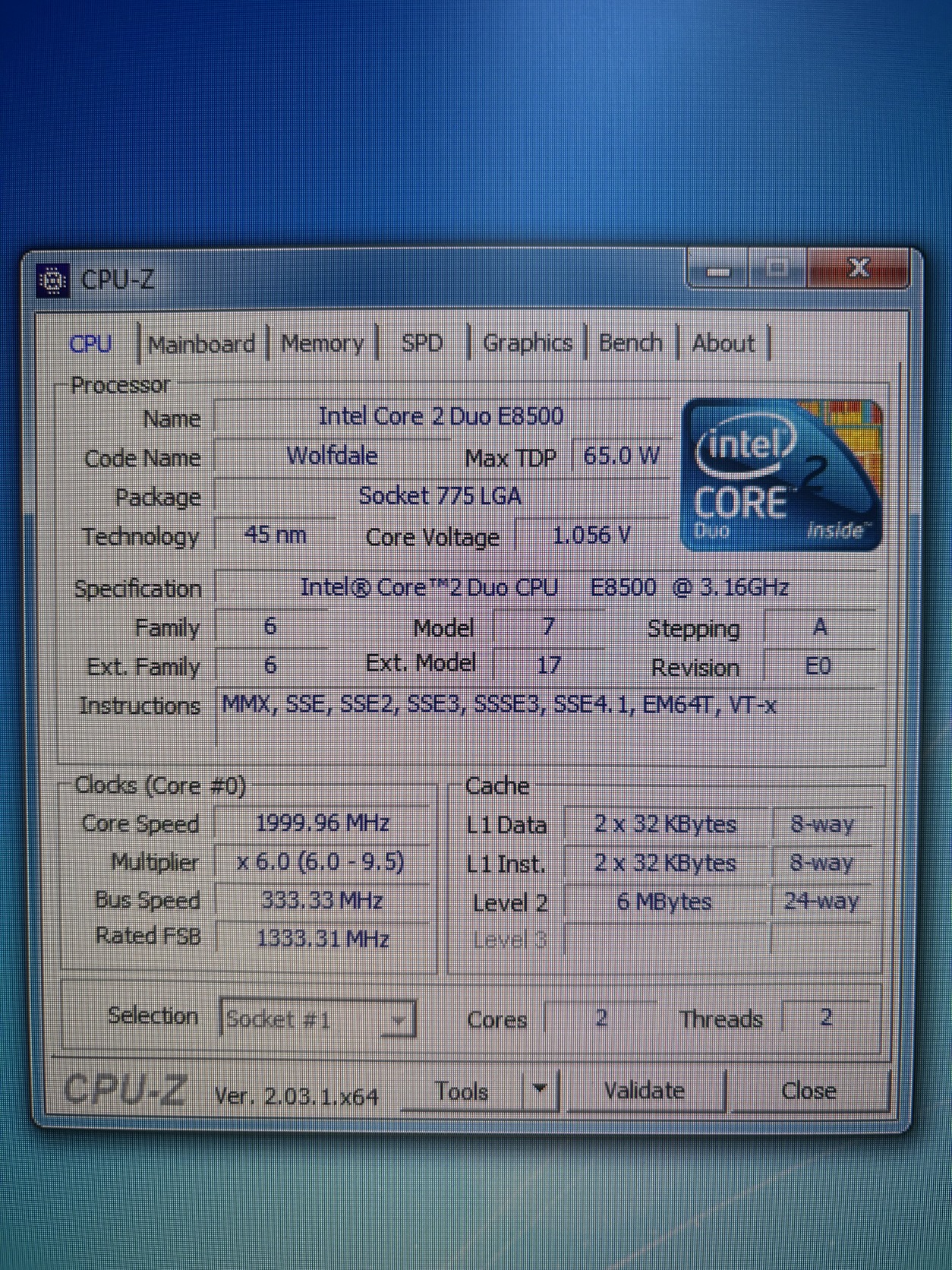Open the Memory tab

pyautogui.click(x=323, y=343)
